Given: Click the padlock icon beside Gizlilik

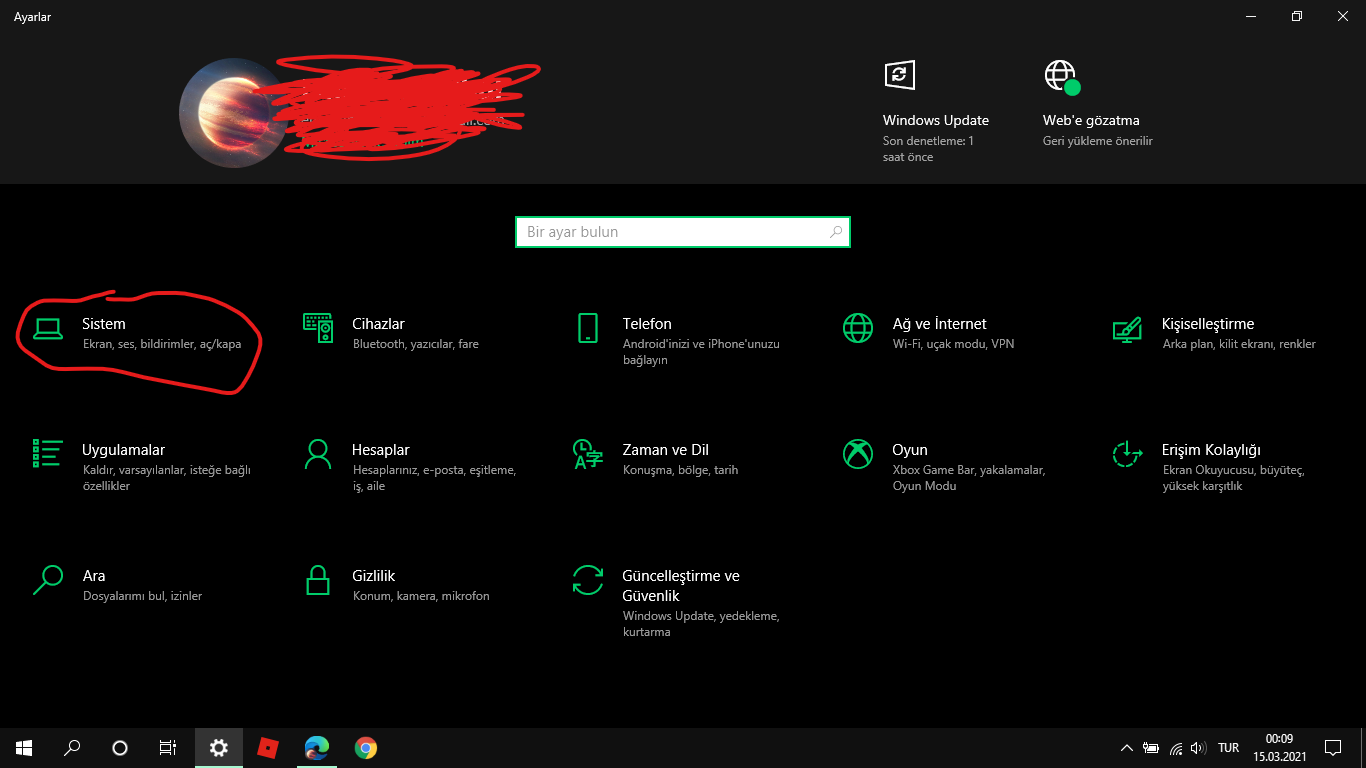Looking at the screenshot, I should tap(318, 580).
